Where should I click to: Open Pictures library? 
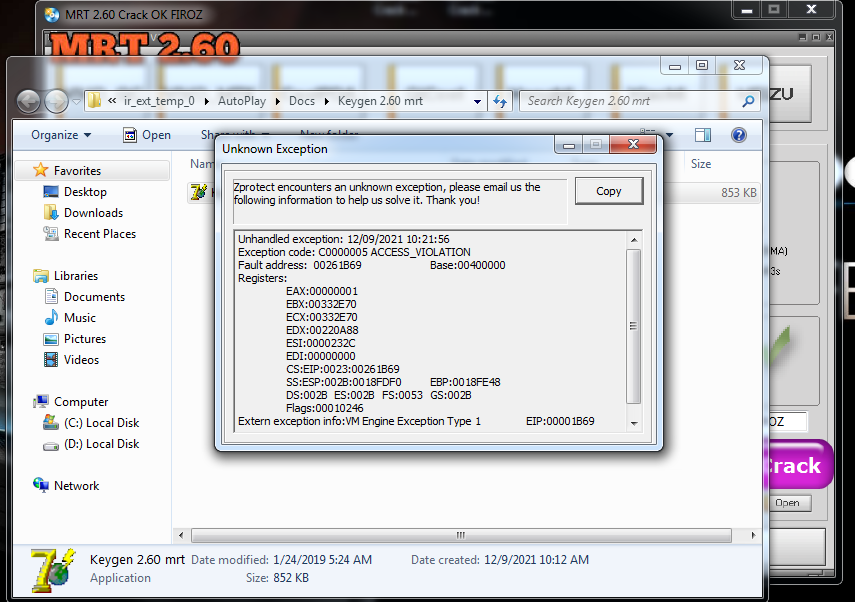[x=85, y=339]
